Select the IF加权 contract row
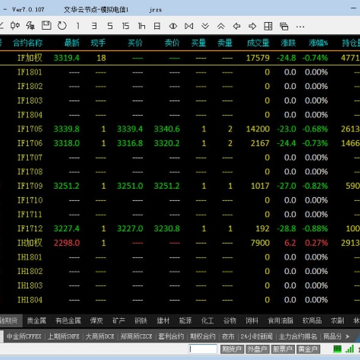Viewport: 360px width, 360px height. pos(180,58)
